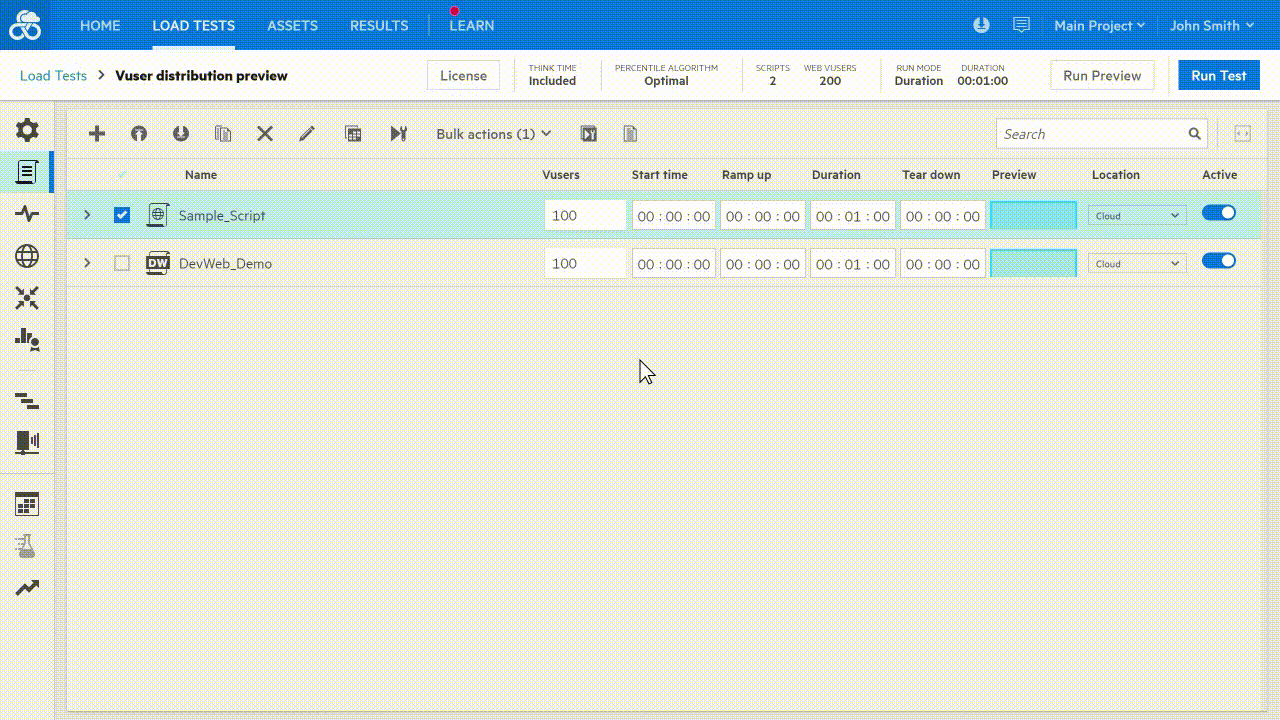Open the gear settings icon in sidebar
1280x720 pixels.
(x=27, y=130)
